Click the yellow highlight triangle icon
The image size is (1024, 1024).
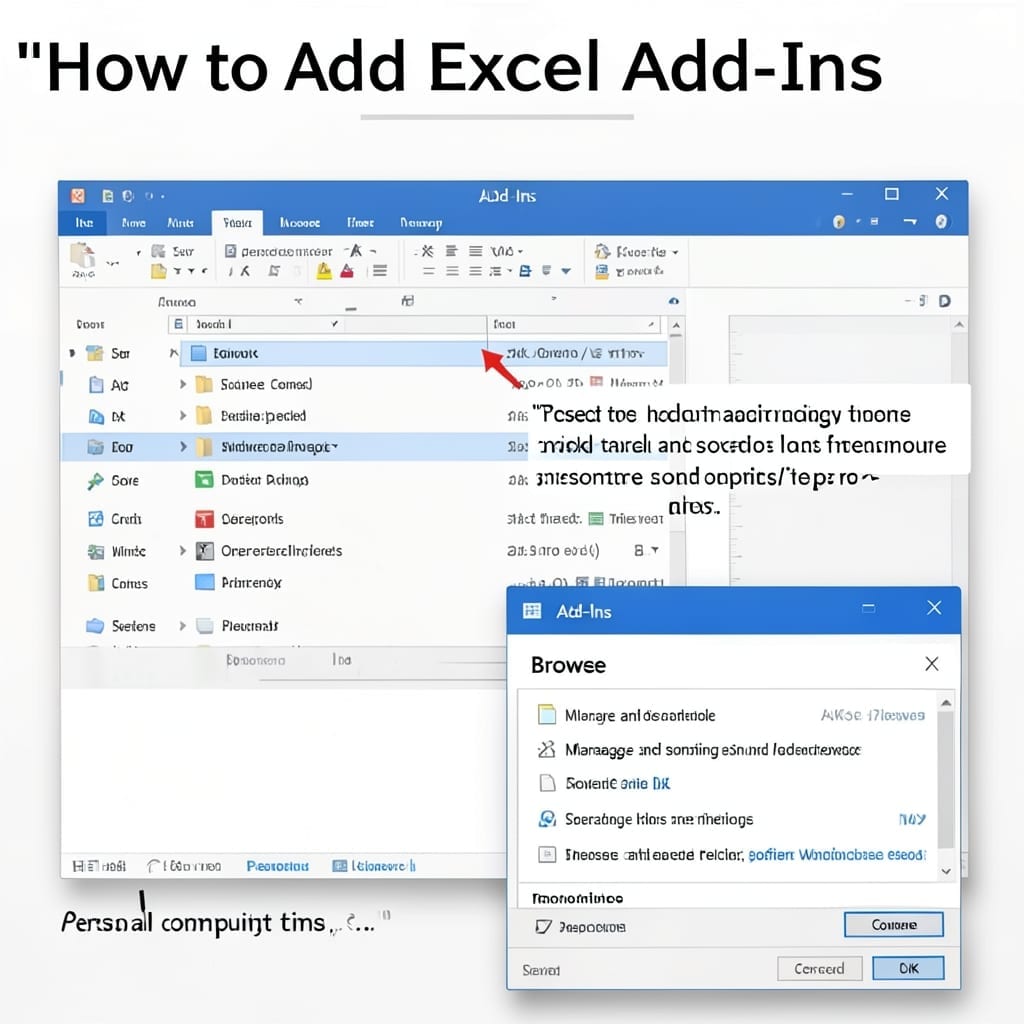click(324, 271)
